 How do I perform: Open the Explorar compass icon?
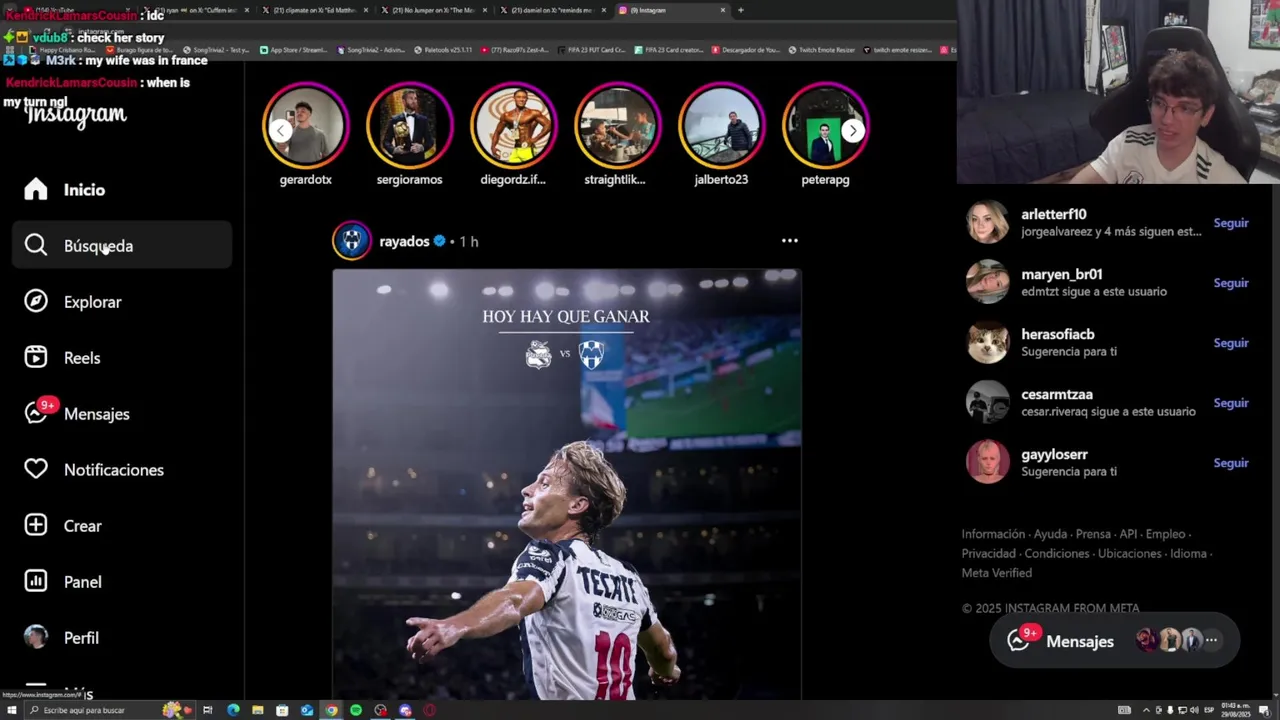36,302
